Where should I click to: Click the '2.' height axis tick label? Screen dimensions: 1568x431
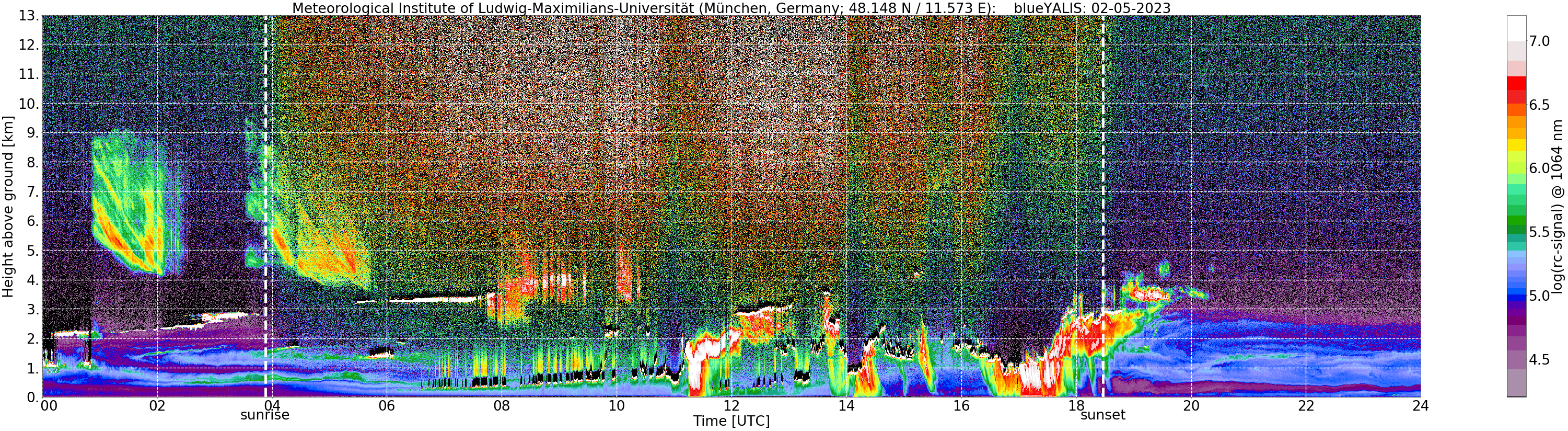(x=33, y=338)
